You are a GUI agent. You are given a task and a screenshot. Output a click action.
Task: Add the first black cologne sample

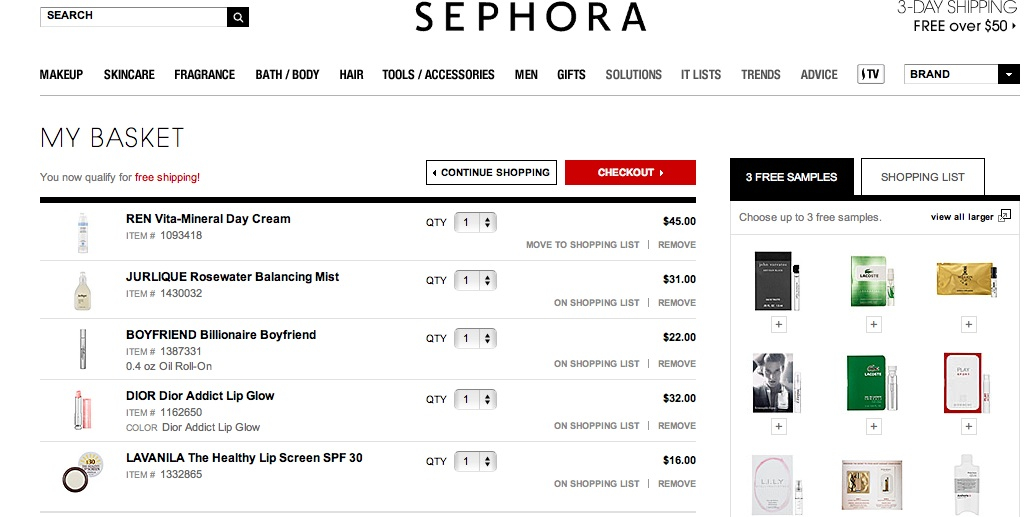coord(779,324)
